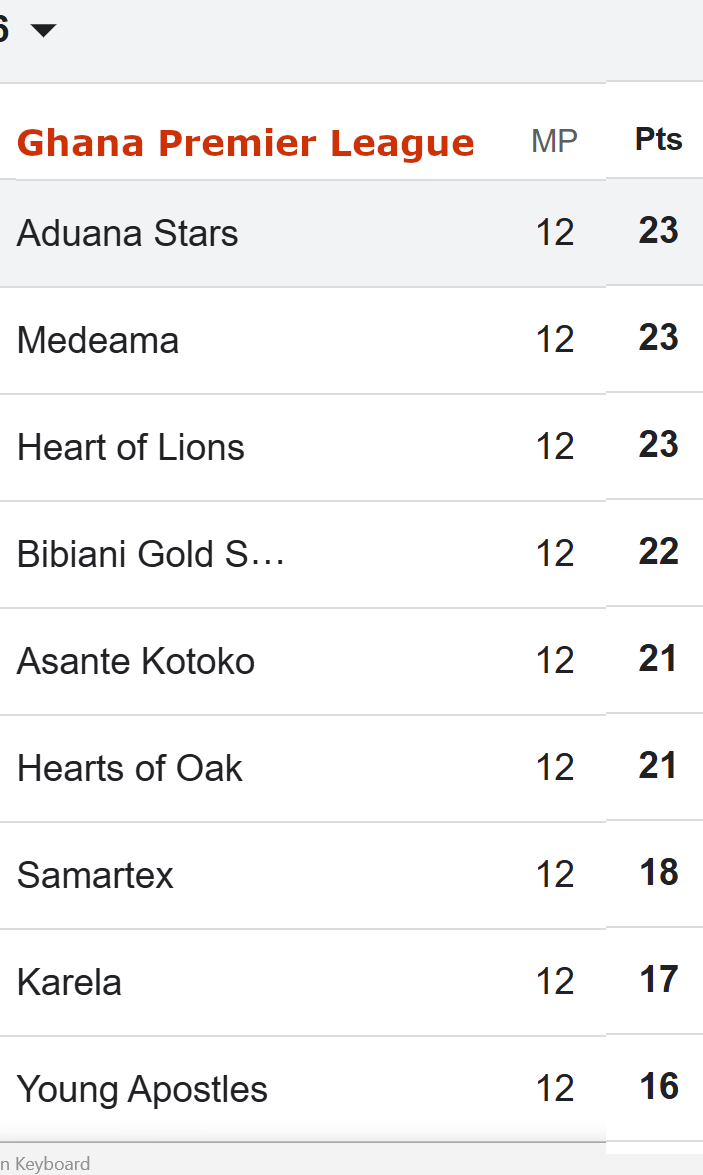Select the Samartex team name
Viewport: 703px width, 1175px height.
(x=95, y=876)
